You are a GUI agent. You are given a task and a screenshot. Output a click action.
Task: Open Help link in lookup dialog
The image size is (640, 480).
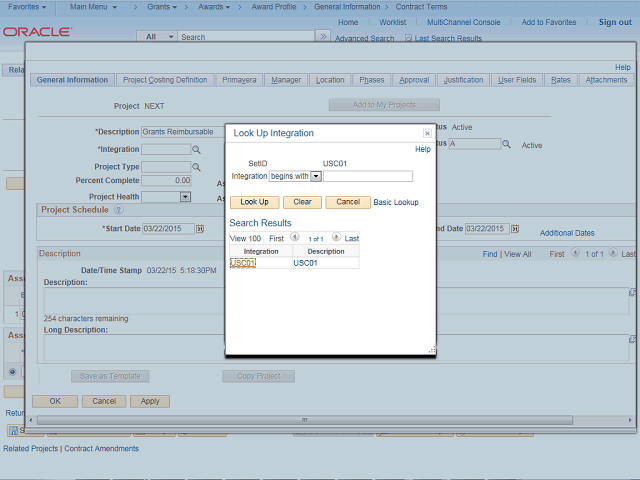click(x=422, y=149)
